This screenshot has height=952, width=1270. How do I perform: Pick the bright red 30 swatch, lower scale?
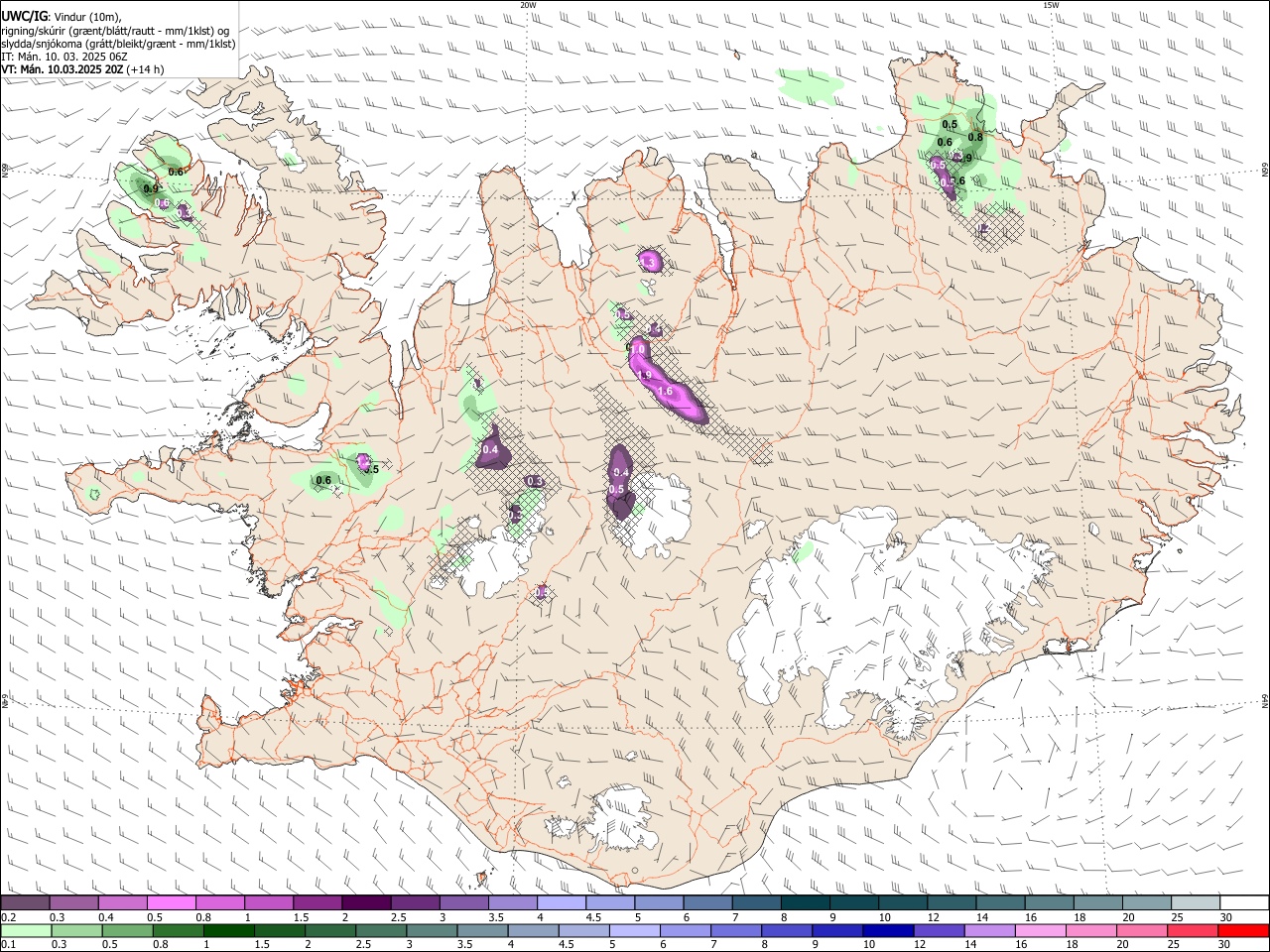tap(1242, 930)
